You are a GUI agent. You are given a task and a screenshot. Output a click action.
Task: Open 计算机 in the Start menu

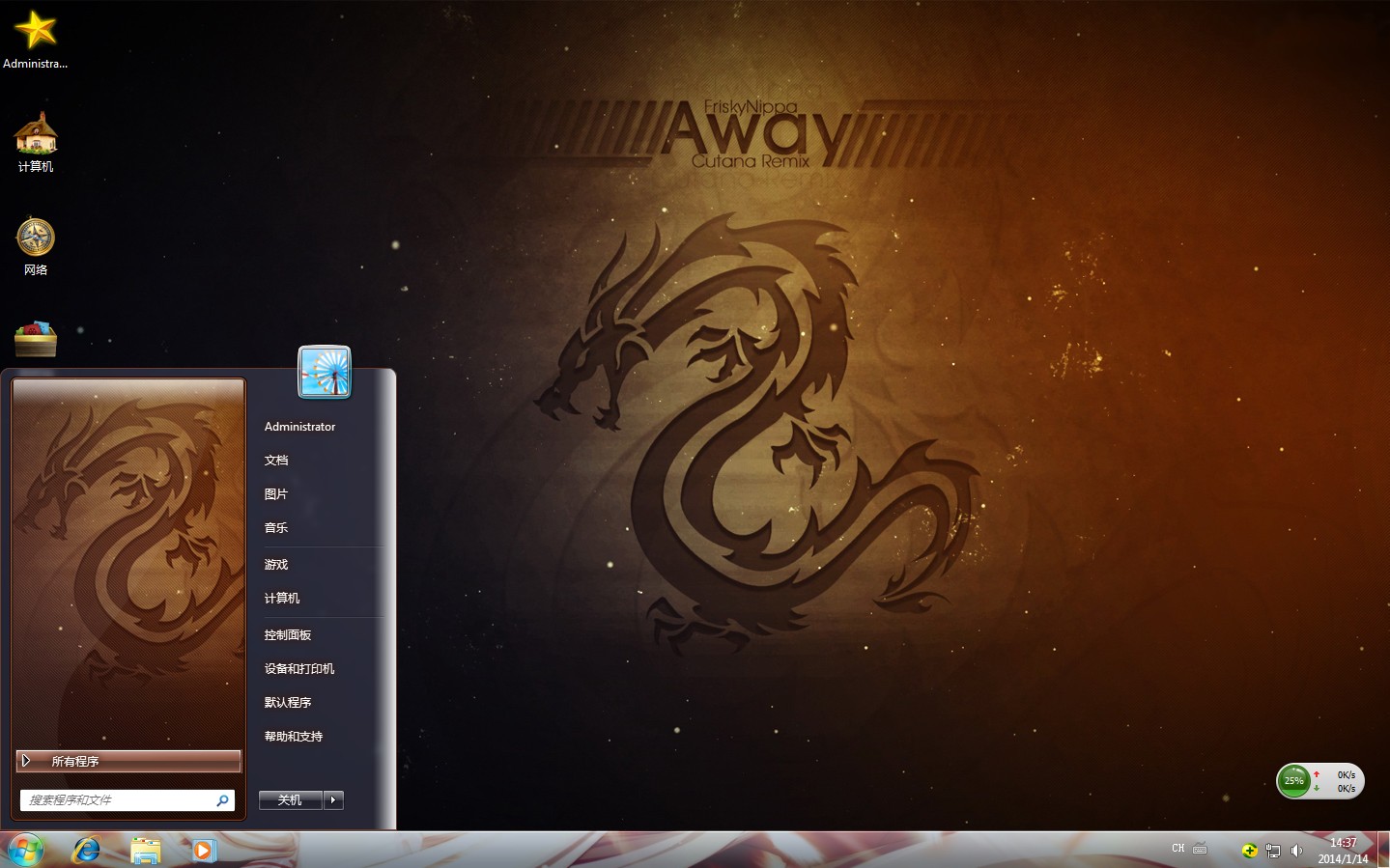pyautogui.click(x=282, y=599)
